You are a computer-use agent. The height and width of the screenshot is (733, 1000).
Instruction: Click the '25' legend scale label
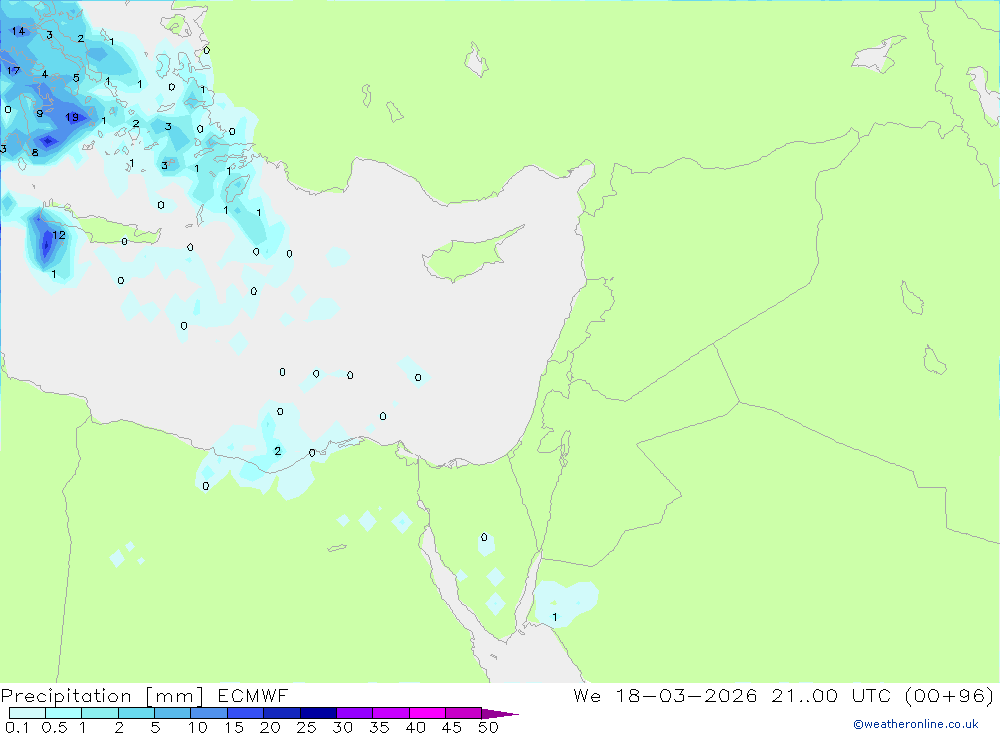click(306, 727)
